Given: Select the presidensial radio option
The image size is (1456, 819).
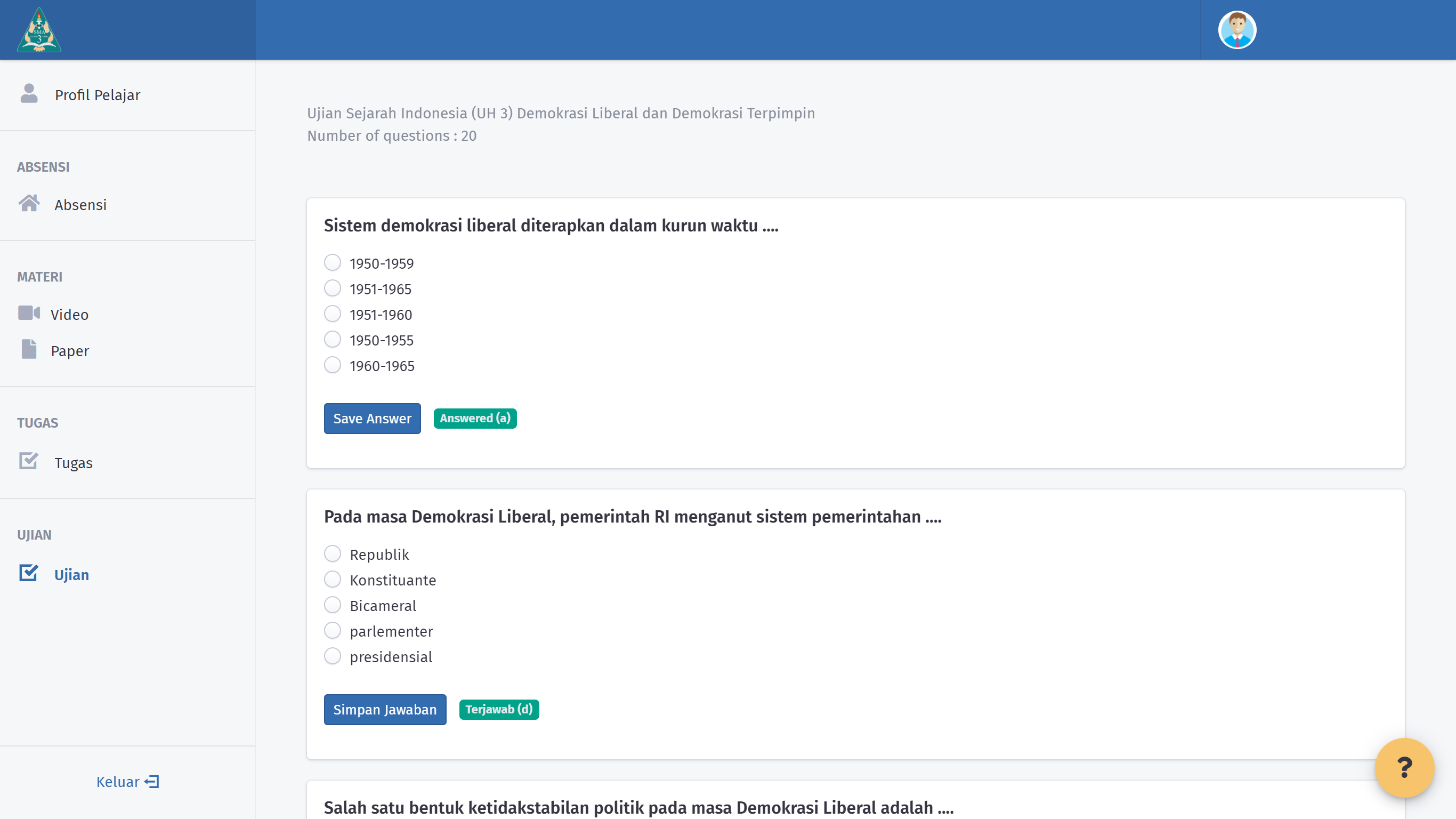Looking at the screenshot, I should tap(333, 656).
